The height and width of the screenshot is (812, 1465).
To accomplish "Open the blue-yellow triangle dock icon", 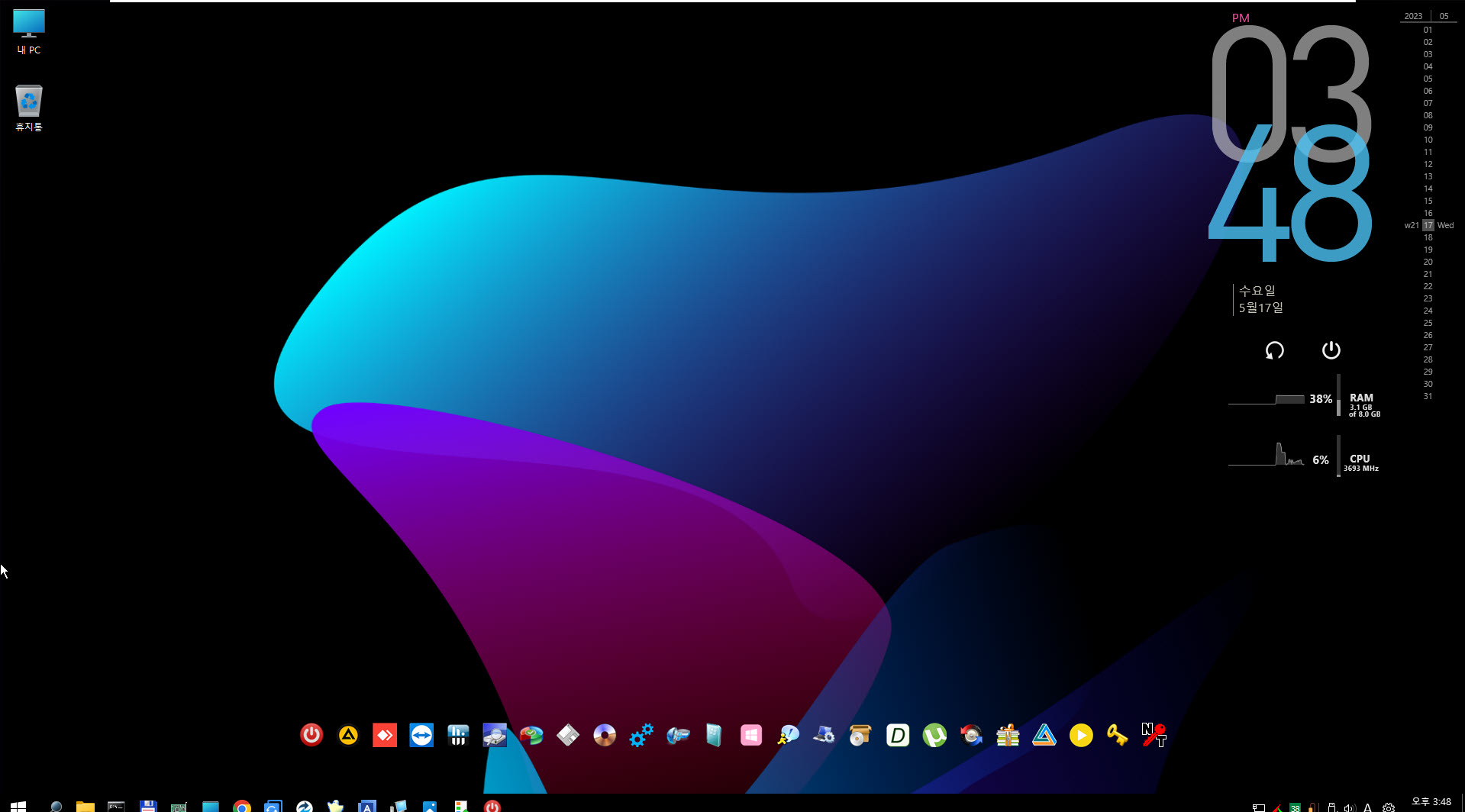I will tap(1044, 735).
